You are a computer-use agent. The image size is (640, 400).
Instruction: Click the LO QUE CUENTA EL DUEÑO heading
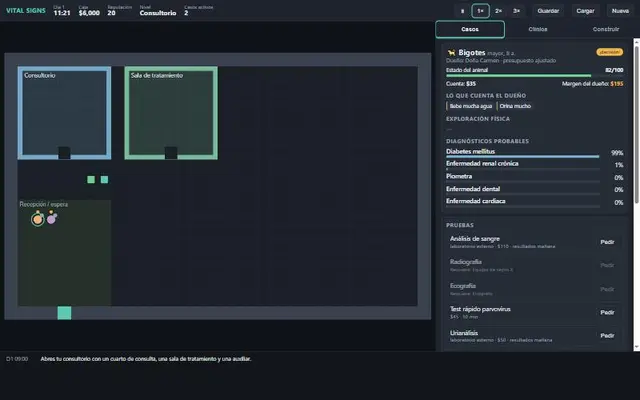(486, 96)
